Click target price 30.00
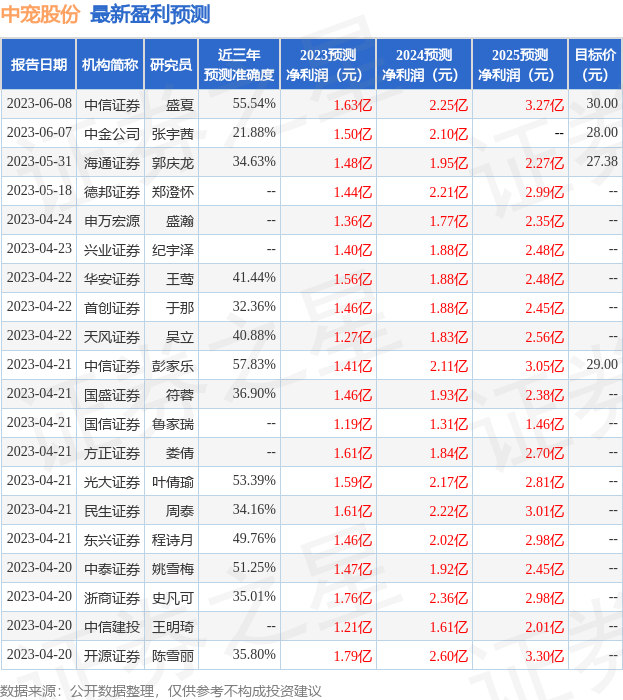This screenshot has width=623, height=700. point(602,104)
